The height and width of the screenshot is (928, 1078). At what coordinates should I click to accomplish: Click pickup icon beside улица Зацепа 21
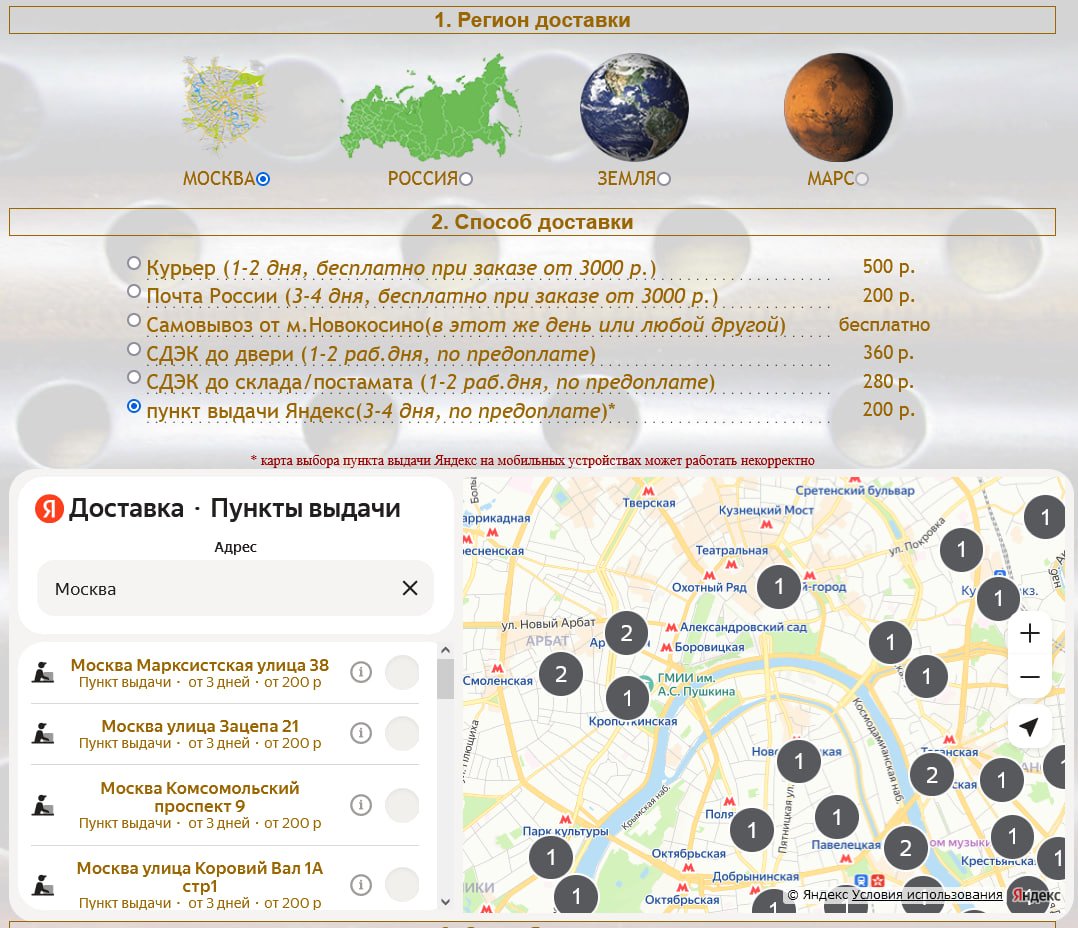click(43, 733)
